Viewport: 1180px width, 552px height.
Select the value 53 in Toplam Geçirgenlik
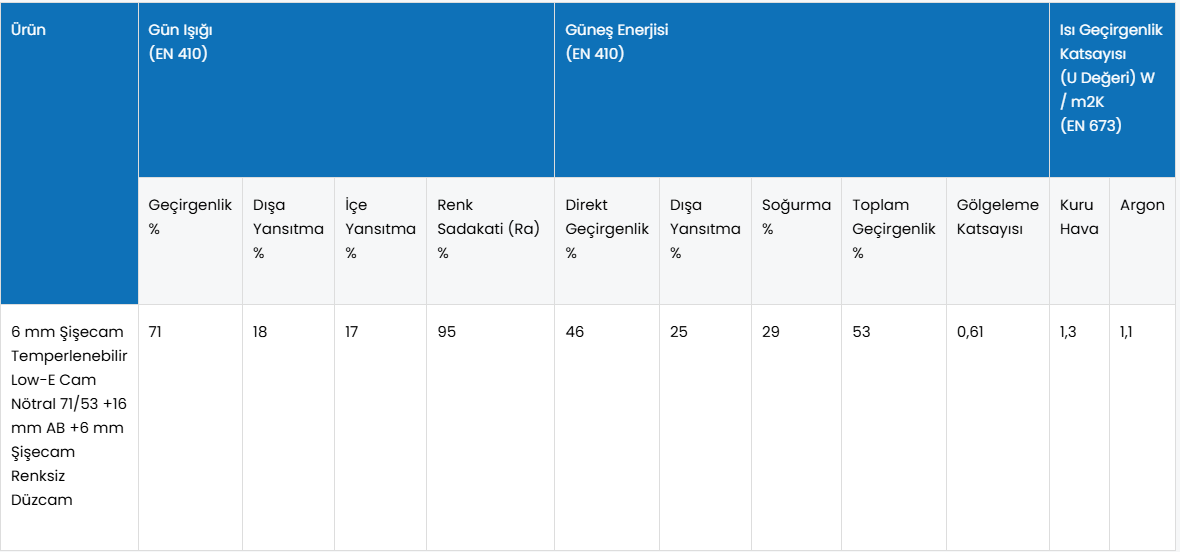point(861,332)
